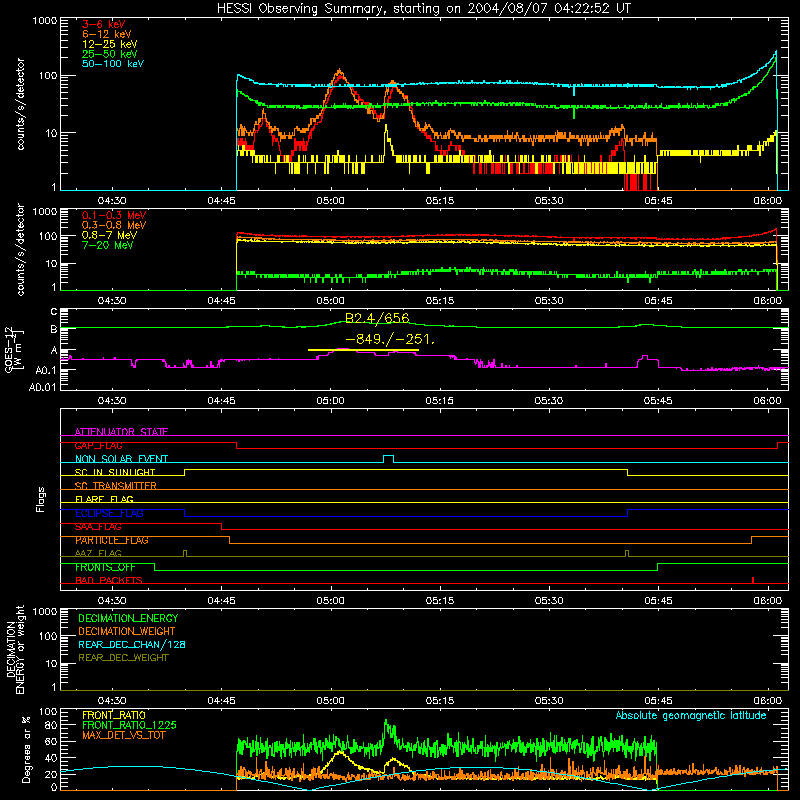Click the 'Degrees or %' axis title

click(26, 749)
